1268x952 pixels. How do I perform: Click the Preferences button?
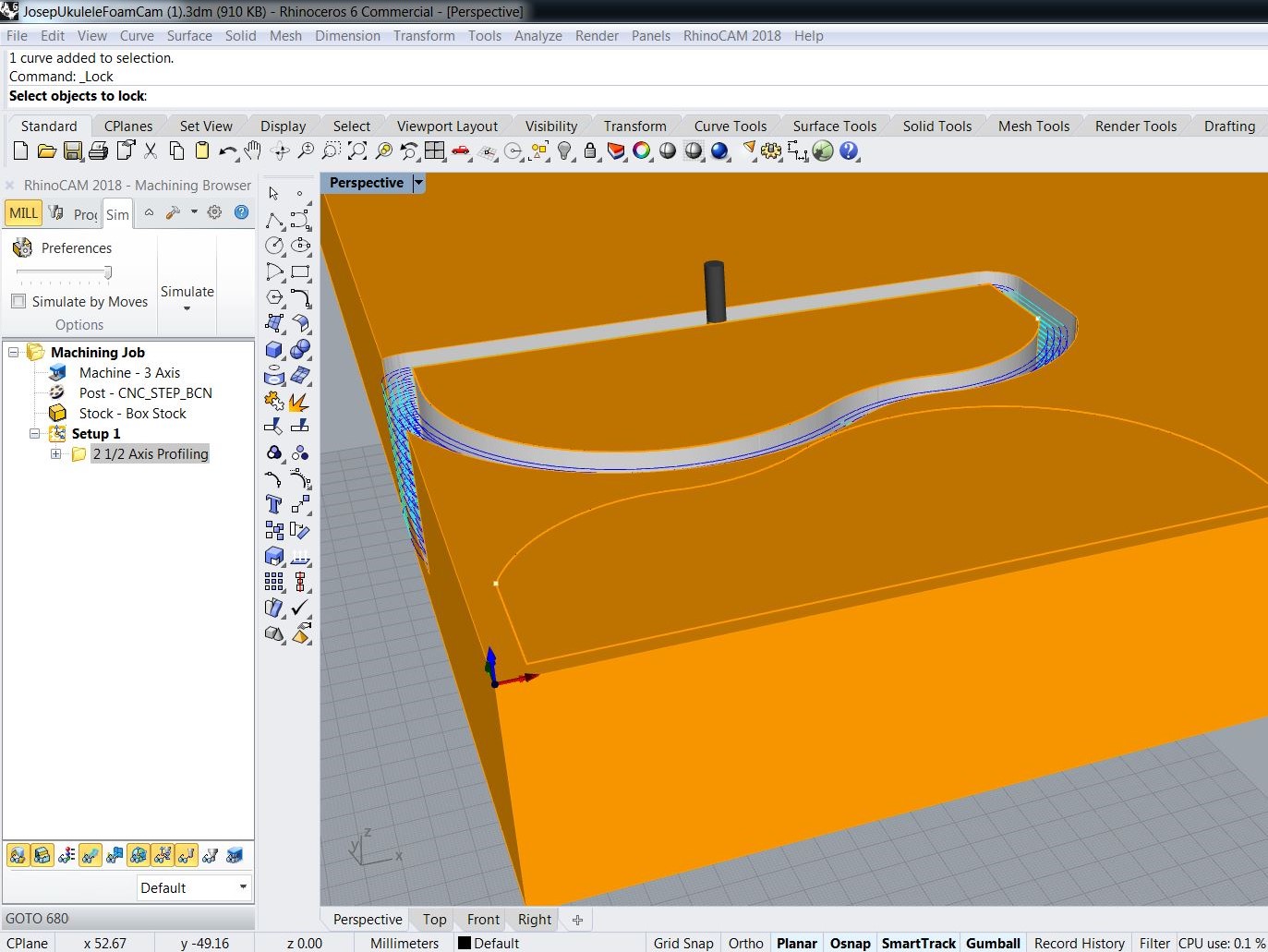pyautogui.click(x=63, y=248)
